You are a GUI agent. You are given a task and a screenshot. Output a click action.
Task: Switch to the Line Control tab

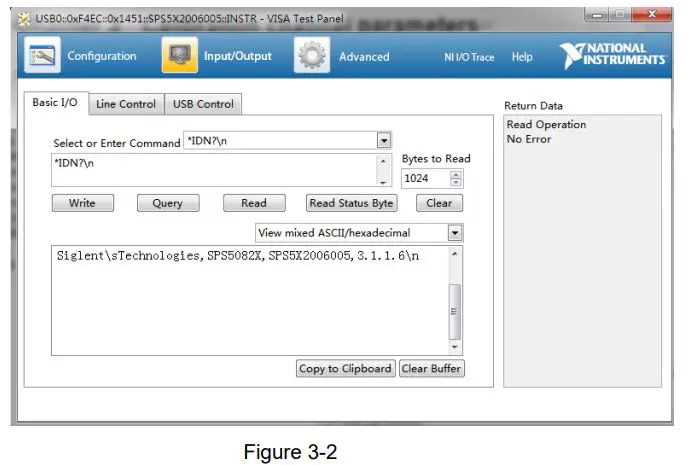point(126,104)
